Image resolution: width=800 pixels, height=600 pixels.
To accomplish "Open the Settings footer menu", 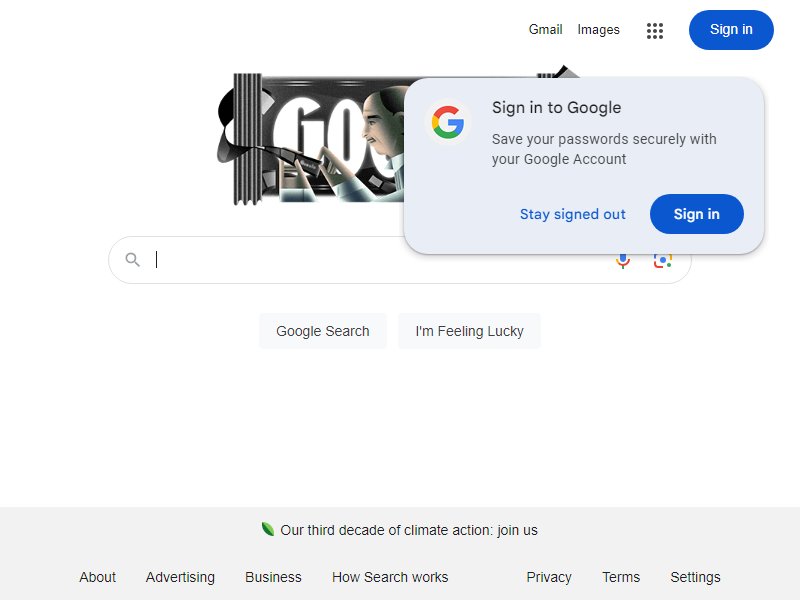I will click(695, 577).
